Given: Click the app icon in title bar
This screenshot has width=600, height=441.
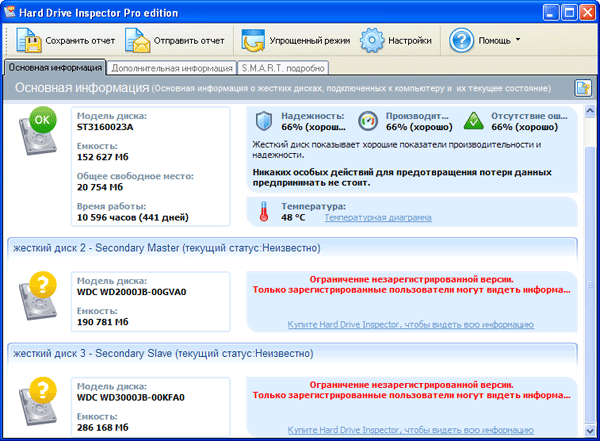Looking at the screenshot, I should (10, 12).
